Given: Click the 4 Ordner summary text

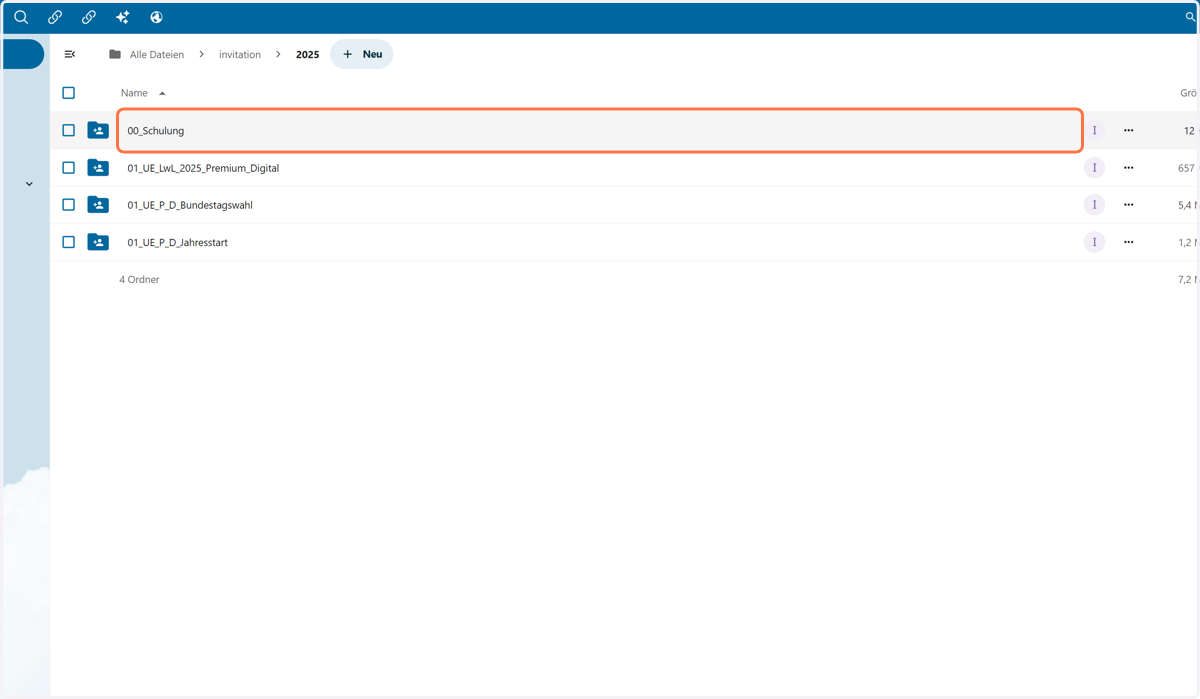Looking at the screenshot, I should tap(139, 279).
